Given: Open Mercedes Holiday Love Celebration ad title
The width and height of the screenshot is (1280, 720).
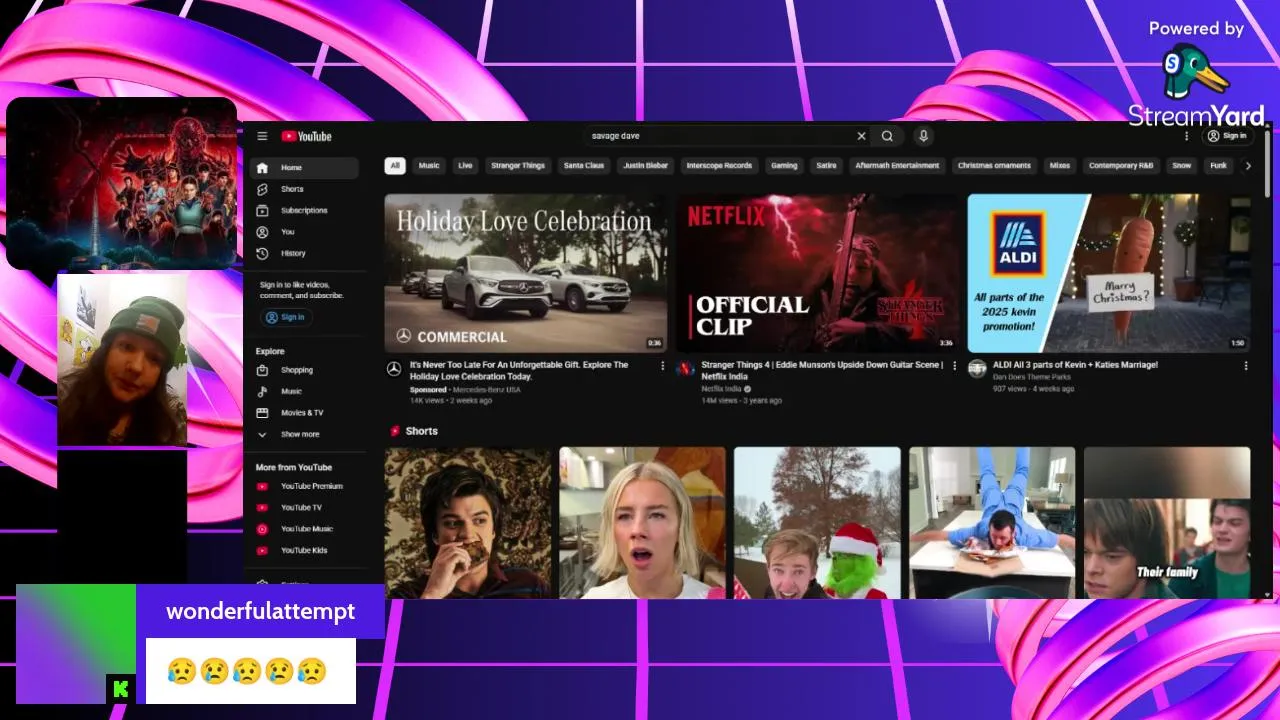Looking at the screenshot, I should [x=519, y=371].
